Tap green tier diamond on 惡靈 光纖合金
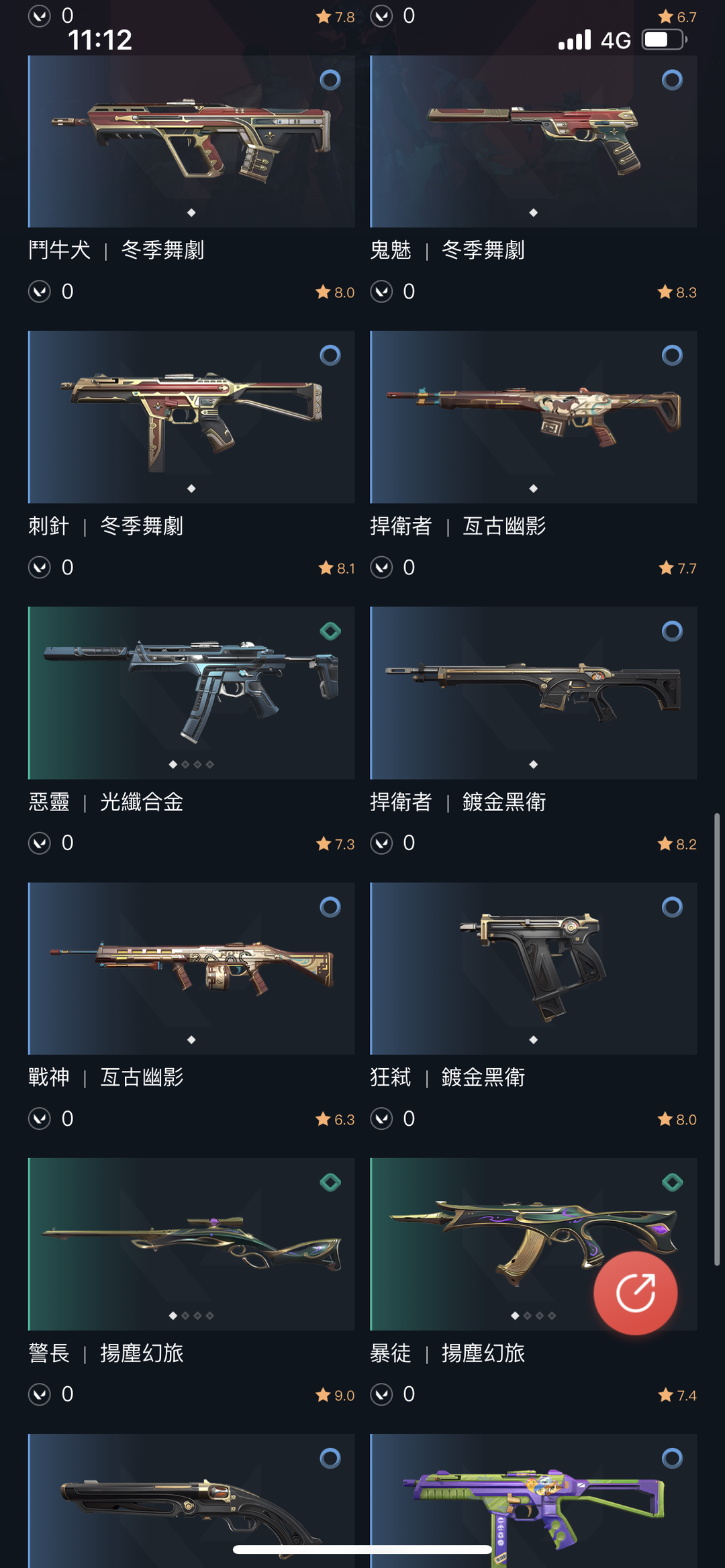 330,631
